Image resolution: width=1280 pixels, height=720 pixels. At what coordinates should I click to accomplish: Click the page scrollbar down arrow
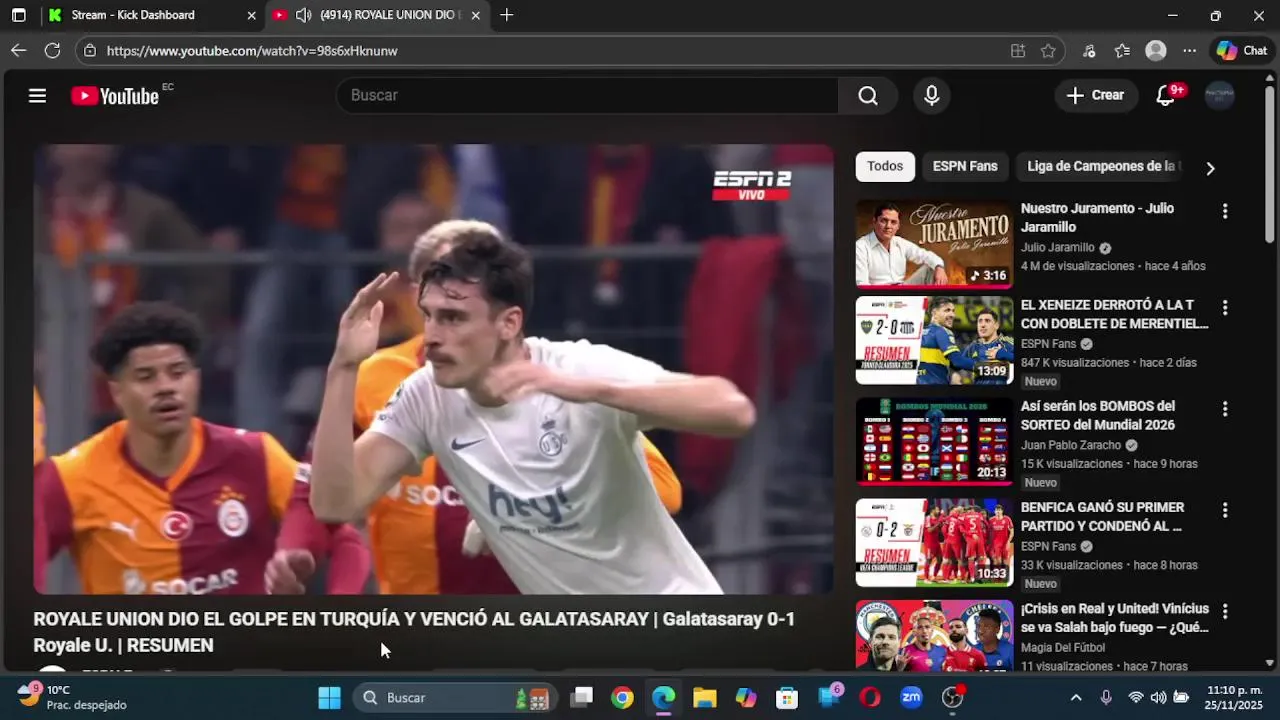[x=1270, y=662]
